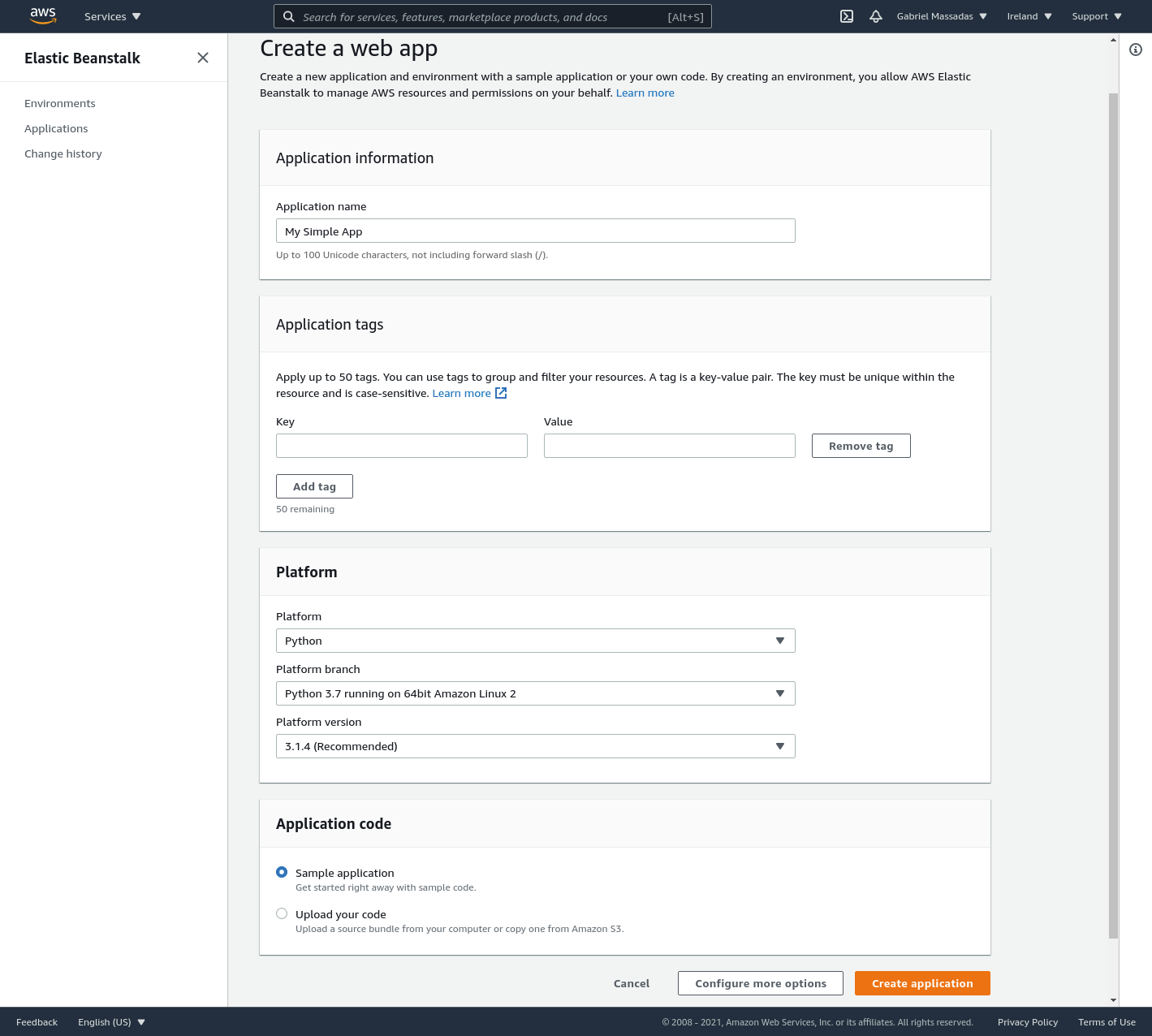The width and height of the screenshot is (1152, 1036).
Task: Click the search magnifier icon
Action: click(289, 16)
